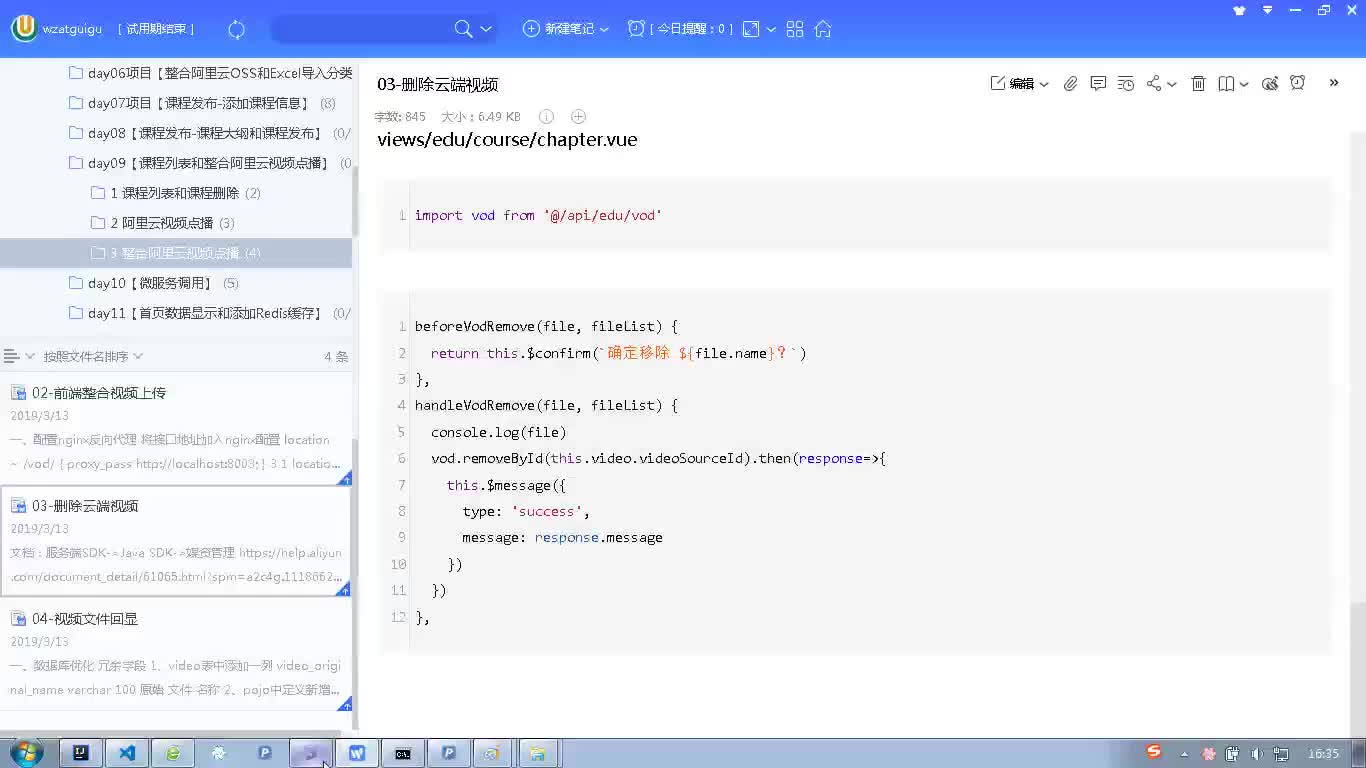Expand the view layout dropdown arrow
Image resolution: width=1366 pixels, height=768 pixels.
tap(771, 30)
